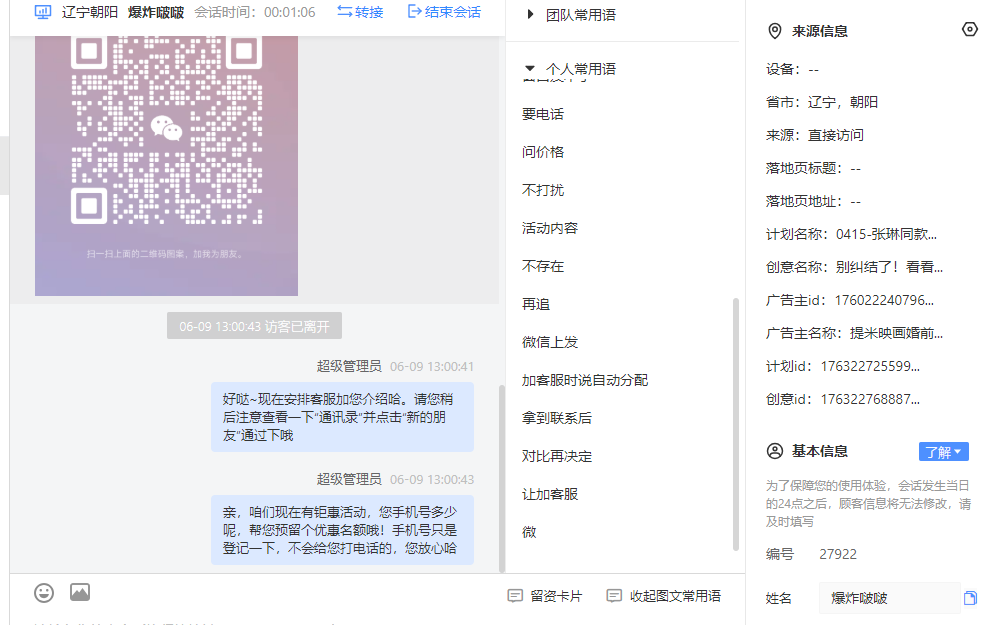Click the image upload icon
Image resolution: width=984 pixels, height=625 pixels.
80,592
